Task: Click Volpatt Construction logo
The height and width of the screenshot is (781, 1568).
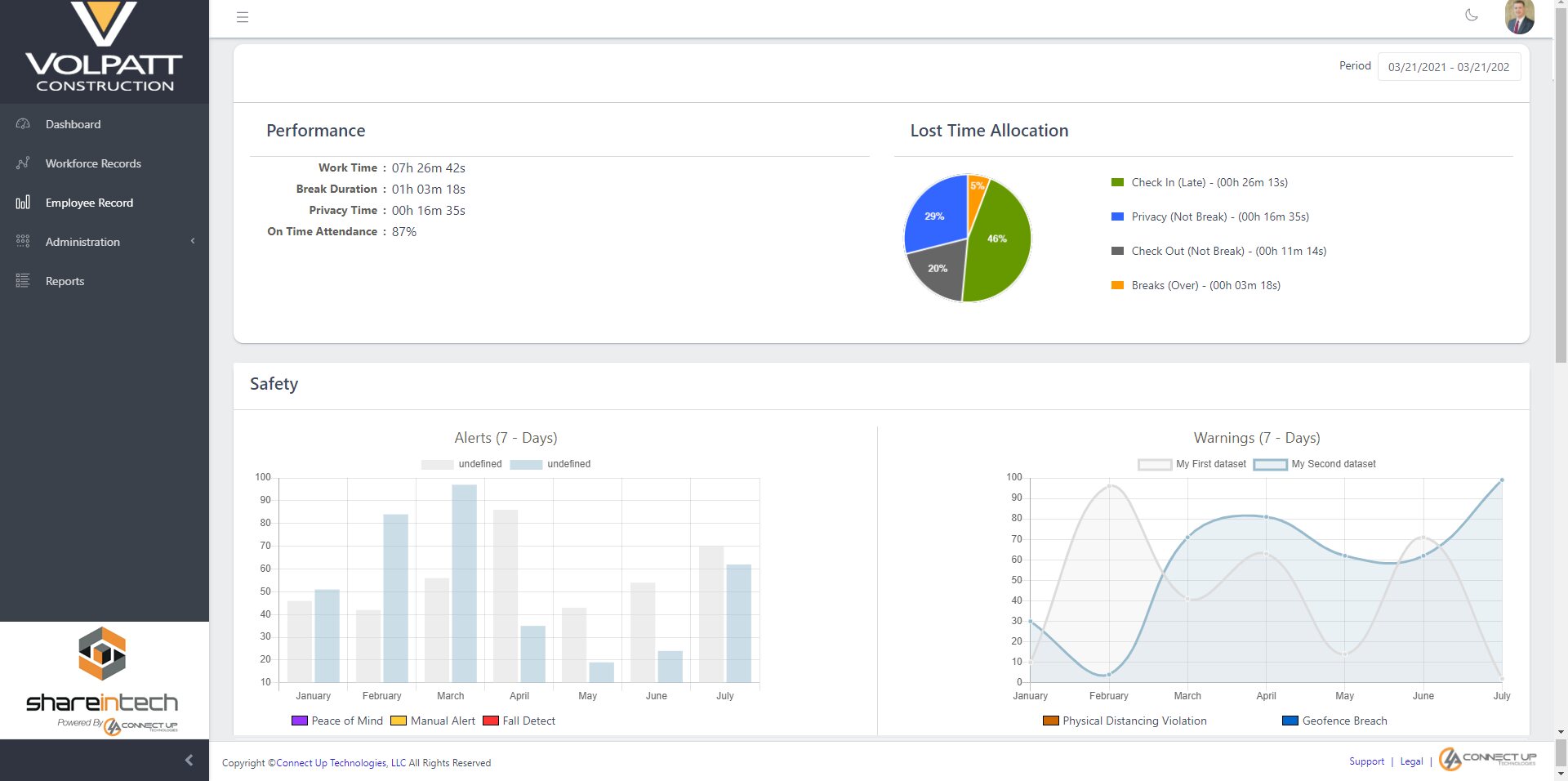Action: tap(104, 47)
